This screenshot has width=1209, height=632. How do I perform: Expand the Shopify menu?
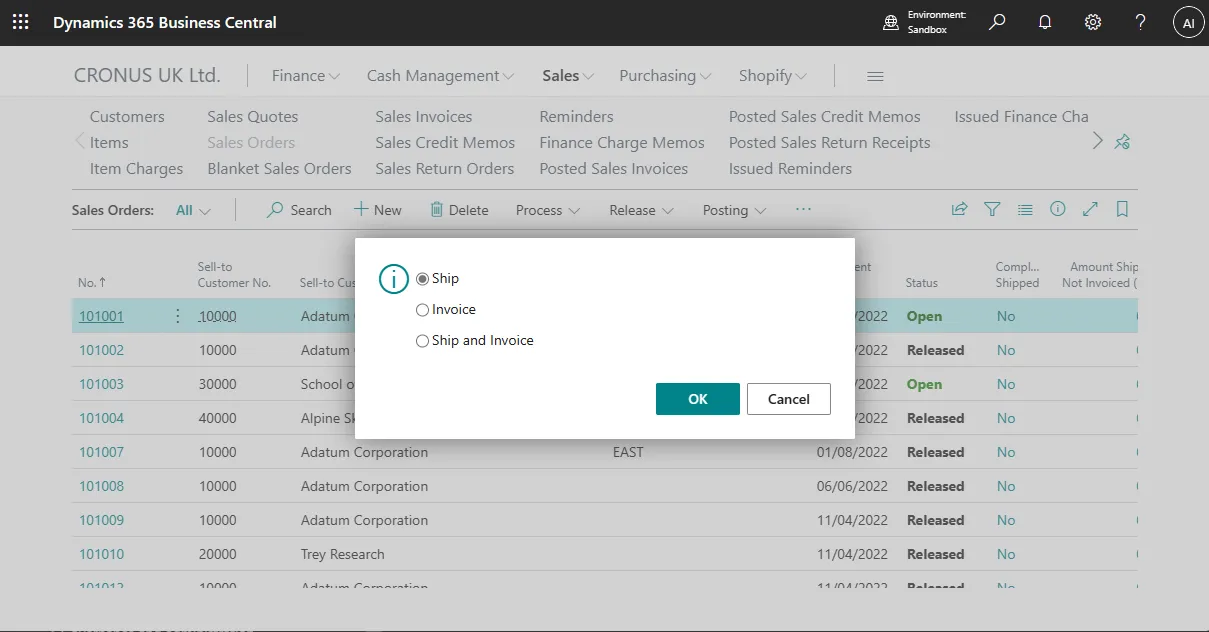click(773, 76)
